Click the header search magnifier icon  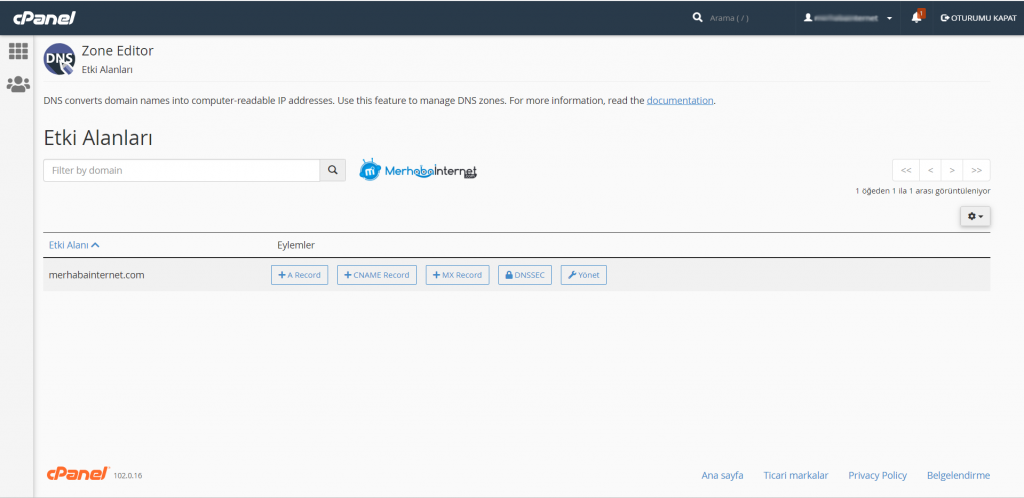[x=698, y=18]
